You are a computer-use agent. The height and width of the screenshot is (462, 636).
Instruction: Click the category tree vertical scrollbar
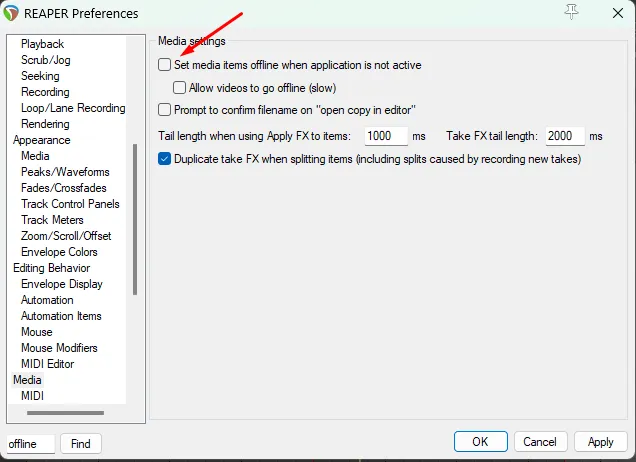tap(135, 219)
